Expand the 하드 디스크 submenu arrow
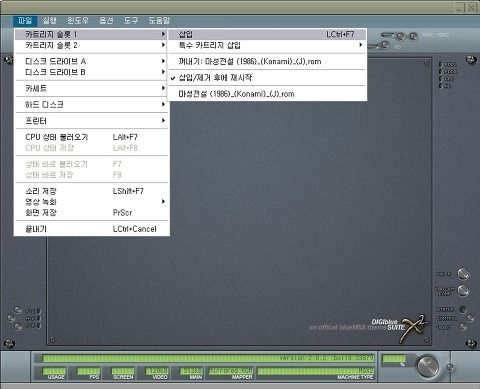Image resolution: width=480 pixels, height=389 pixels. [x=163, y=104]
